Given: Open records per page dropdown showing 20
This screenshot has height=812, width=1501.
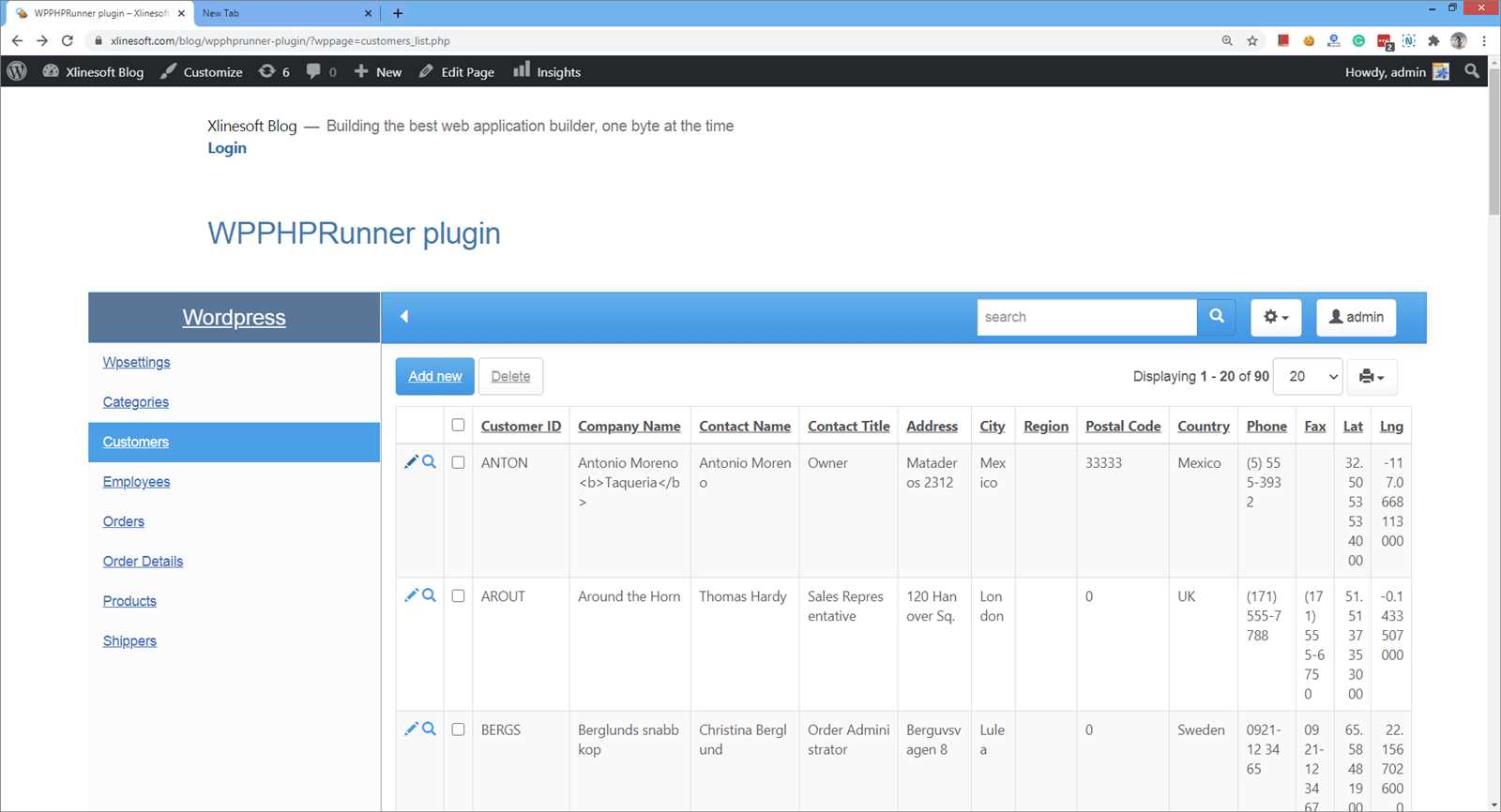Looking at the screenshot, I should (1308, 376).
